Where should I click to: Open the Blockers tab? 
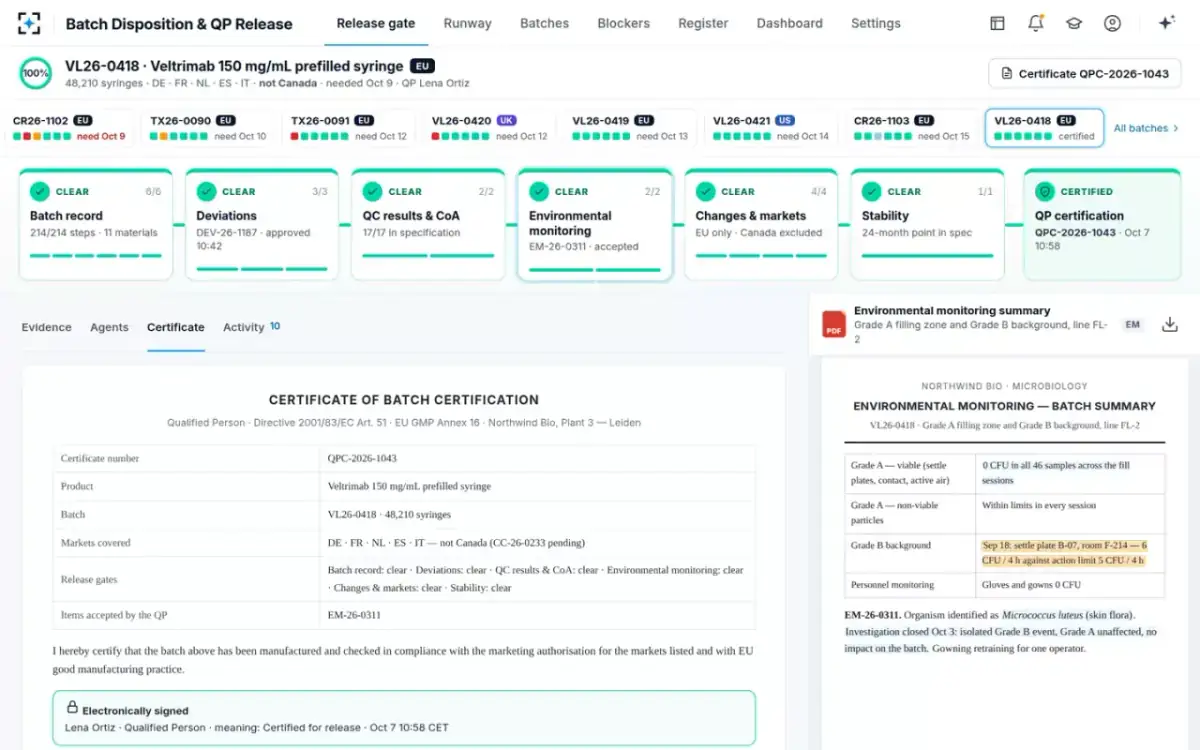click(623, 23)
